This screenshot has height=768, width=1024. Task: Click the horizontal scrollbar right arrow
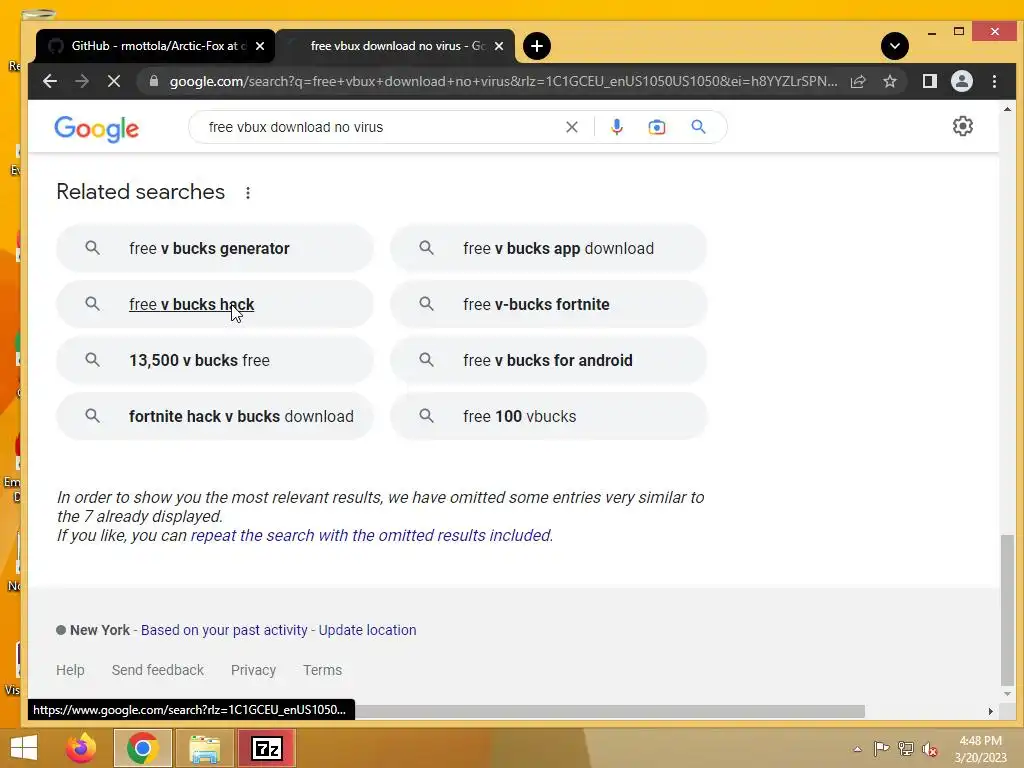(x=991, y=711)
